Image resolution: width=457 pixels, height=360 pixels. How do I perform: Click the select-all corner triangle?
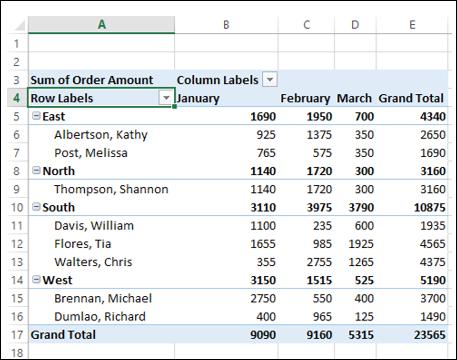point(19,25)
